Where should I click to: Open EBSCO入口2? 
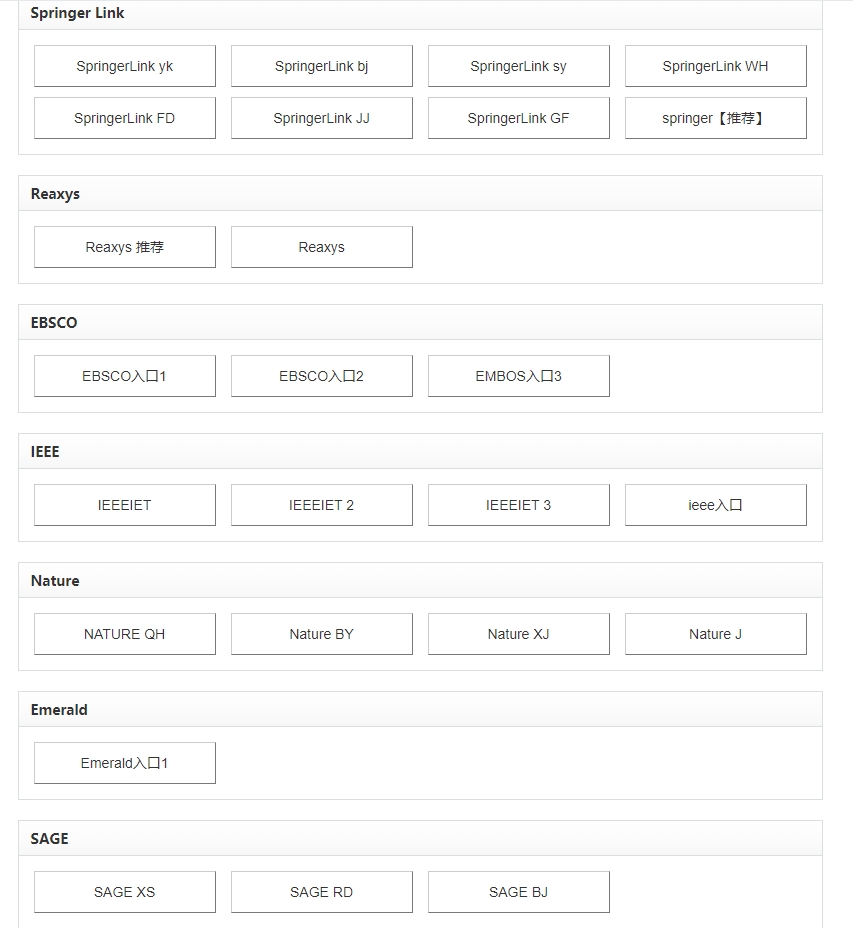[x=322, y=376]
